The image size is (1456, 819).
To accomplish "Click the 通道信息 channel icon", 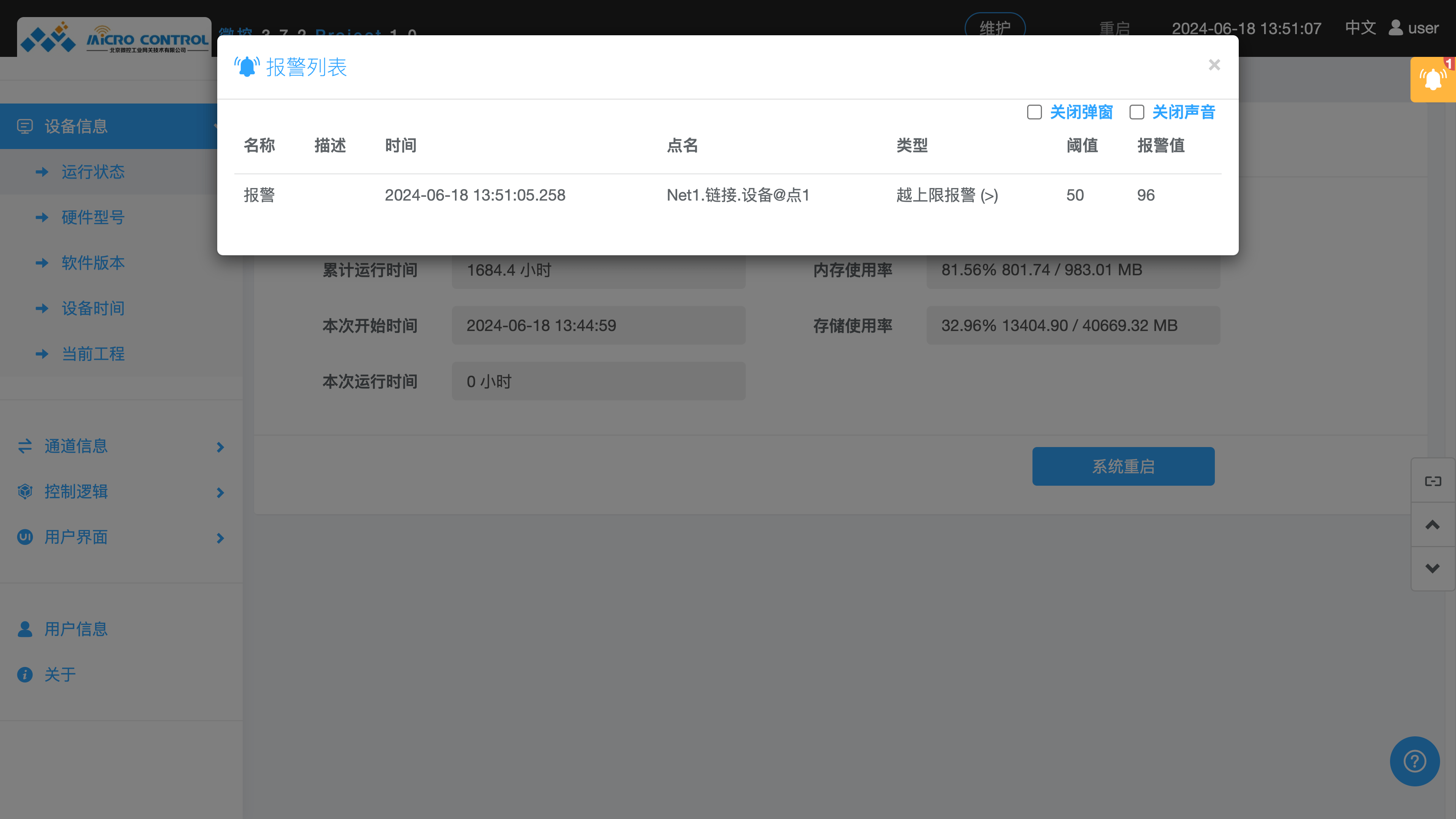I will [25, 447].
